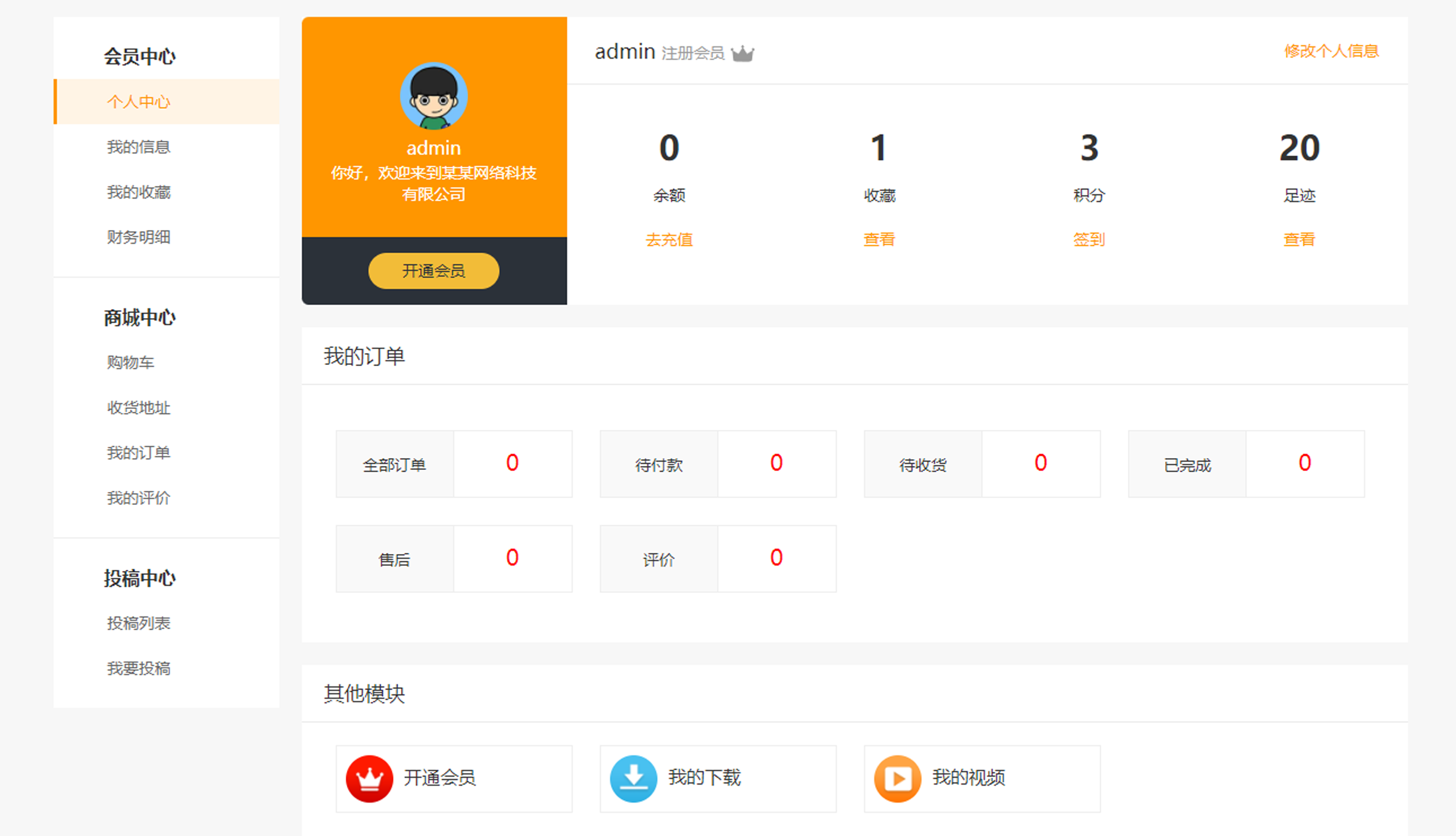Image resolution: width=1456 pixels, height=836 pixels.
Task: Open the 售后 order tile
Action: [x=454, y=558]
